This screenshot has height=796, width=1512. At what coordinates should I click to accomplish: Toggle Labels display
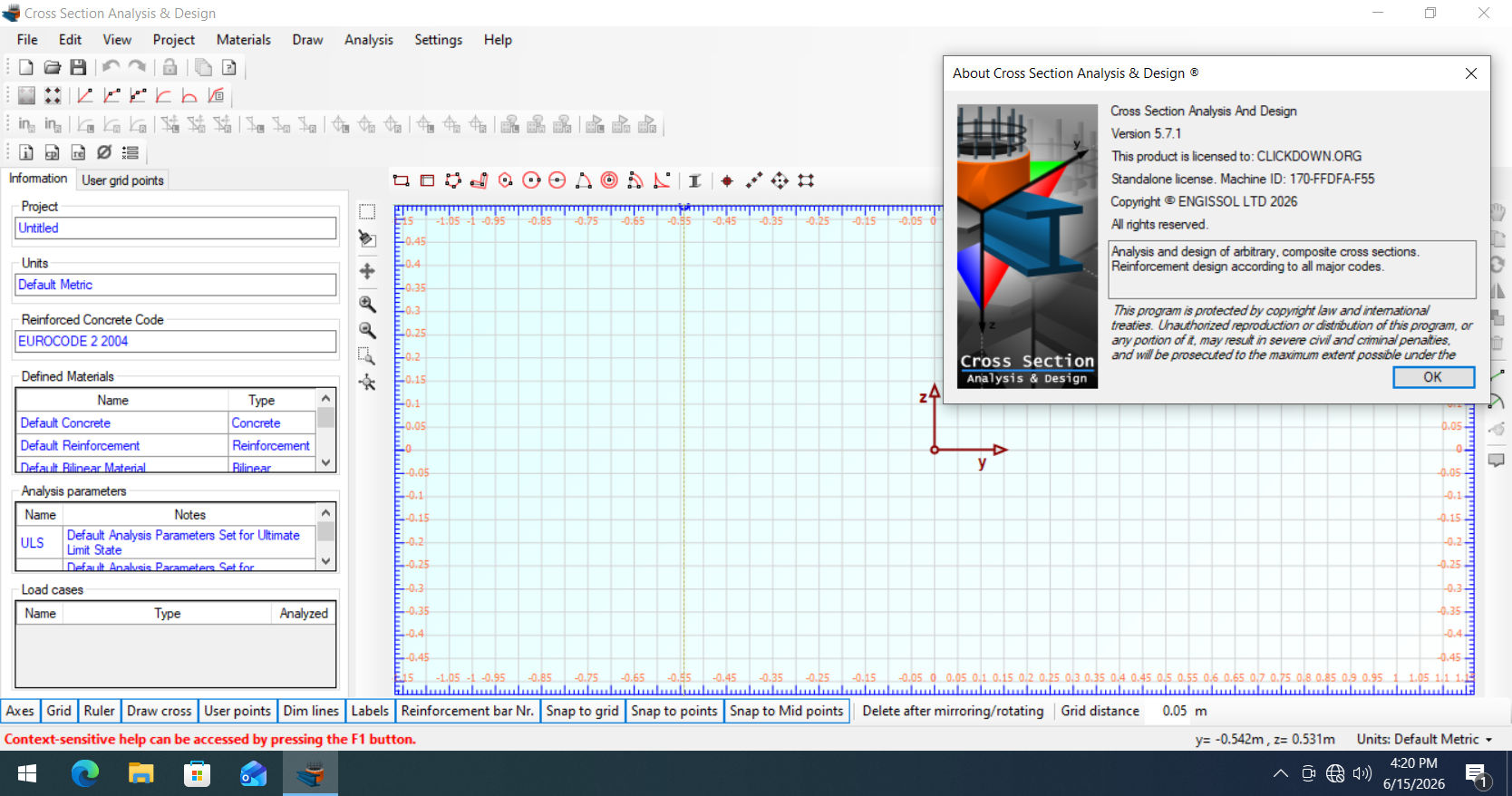point(370,711)
